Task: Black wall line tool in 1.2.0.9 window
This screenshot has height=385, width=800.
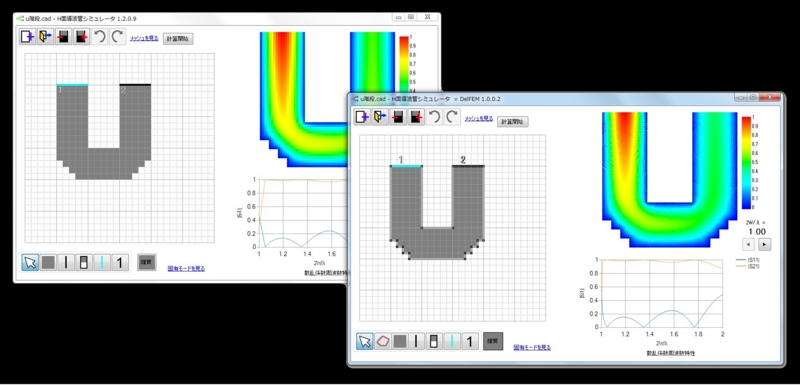Action: pyautogui.click(x=66, y=263)
